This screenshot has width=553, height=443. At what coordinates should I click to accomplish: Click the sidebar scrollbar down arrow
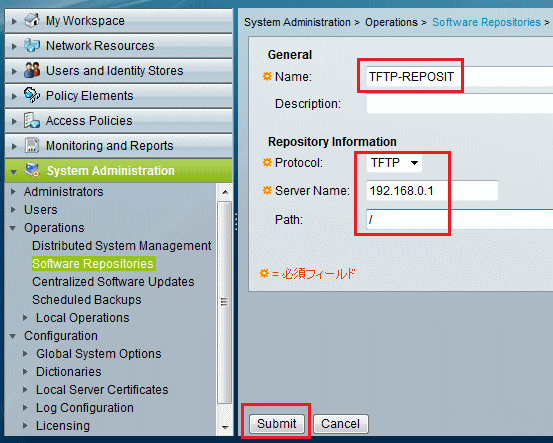tap(225, 427)
